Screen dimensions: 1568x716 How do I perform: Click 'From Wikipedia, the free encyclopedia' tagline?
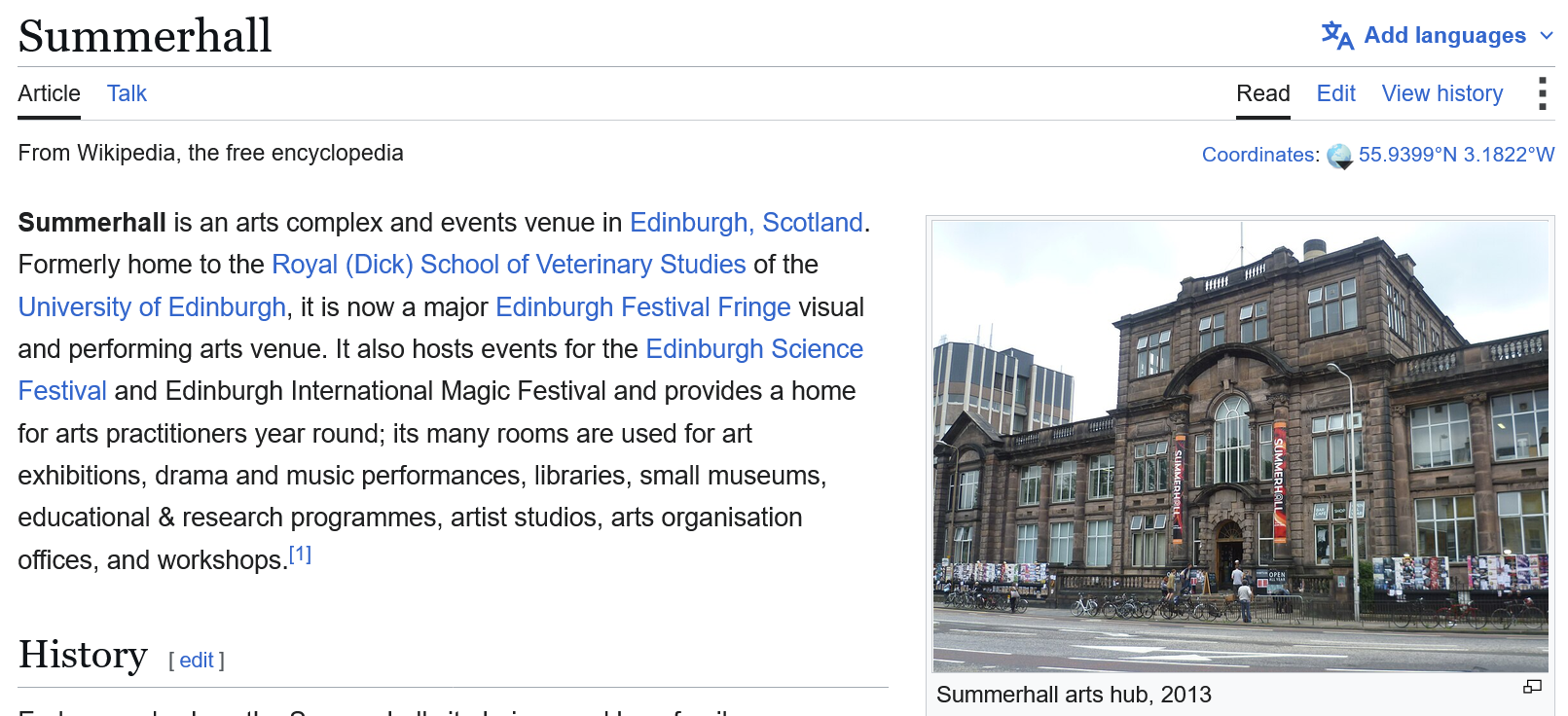[x=210, y=153]
